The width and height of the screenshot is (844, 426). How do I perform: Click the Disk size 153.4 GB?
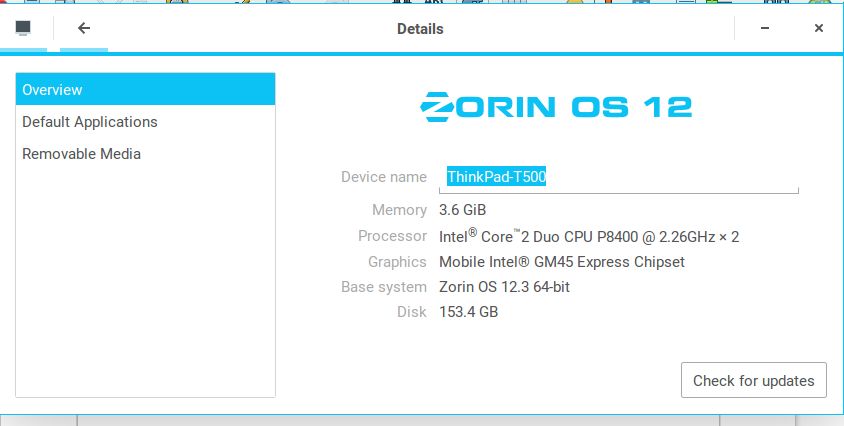[x=469, y=312]
